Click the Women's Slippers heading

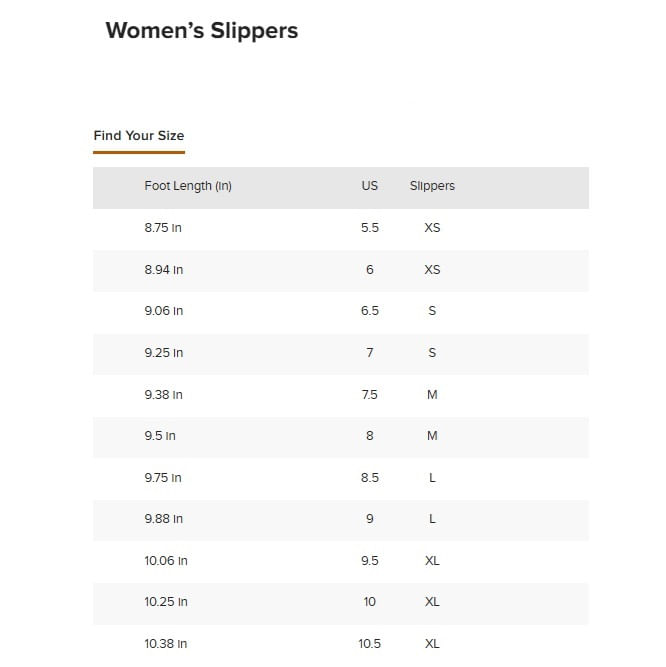pos(201,31)
